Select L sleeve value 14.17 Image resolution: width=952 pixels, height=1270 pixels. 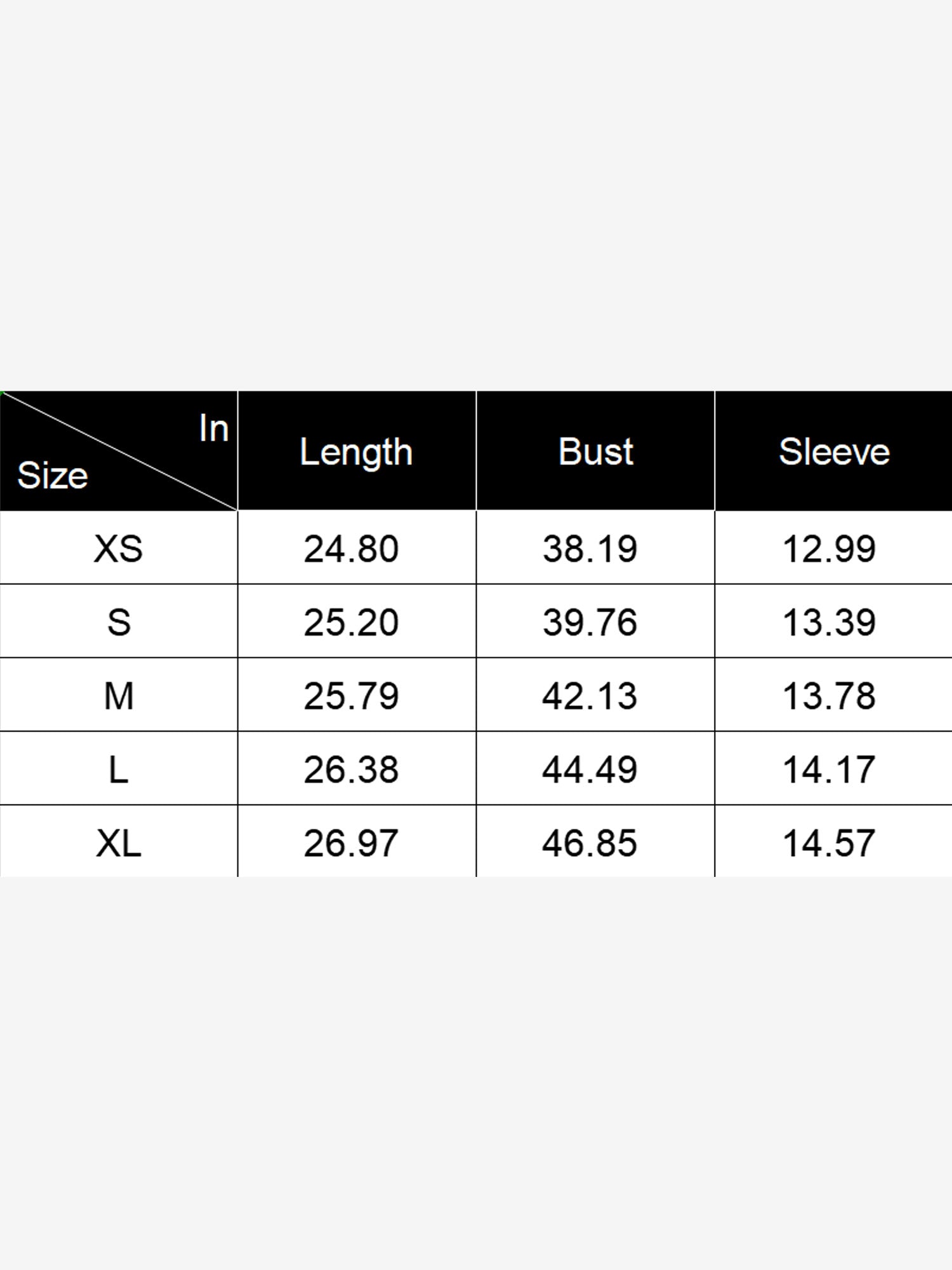click(829, 770)
